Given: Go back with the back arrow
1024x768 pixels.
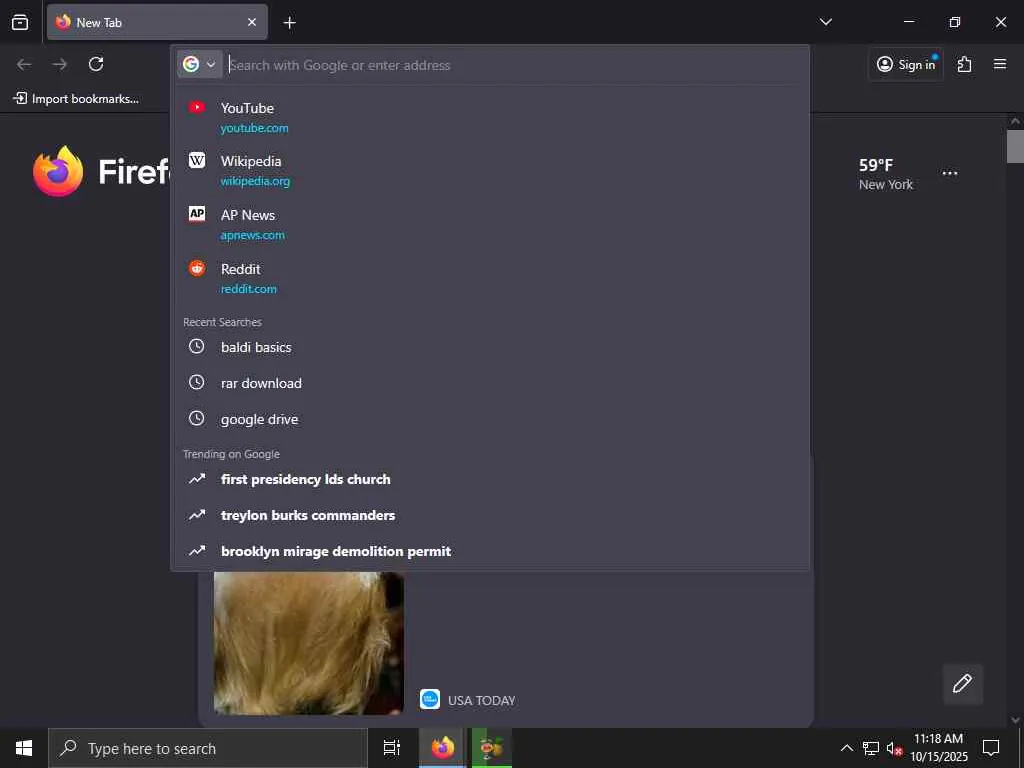Looking at the screenshot, I should tap(24, 64).
